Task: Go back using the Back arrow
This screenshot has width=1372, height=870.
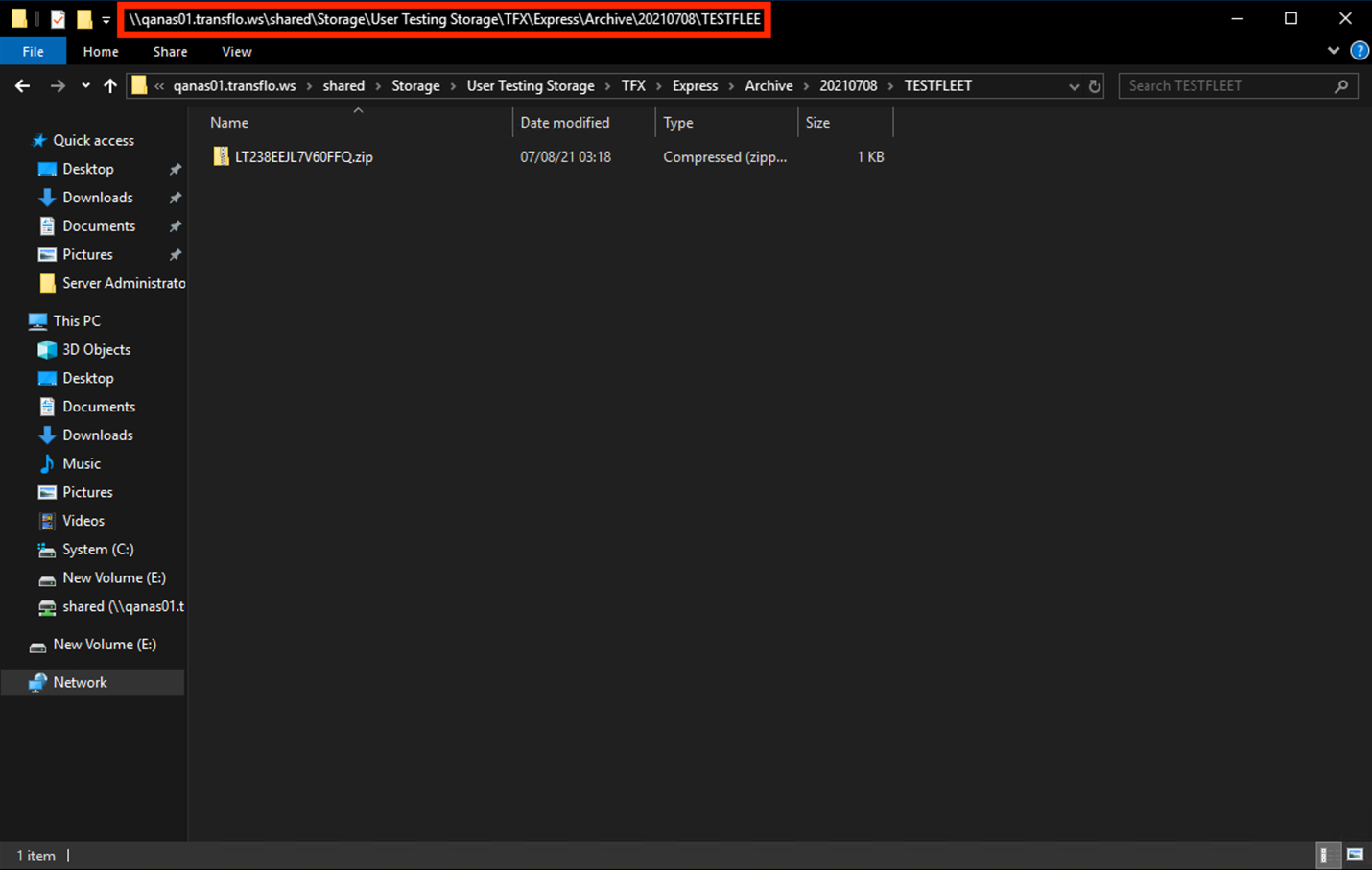Action: [23, 86]
